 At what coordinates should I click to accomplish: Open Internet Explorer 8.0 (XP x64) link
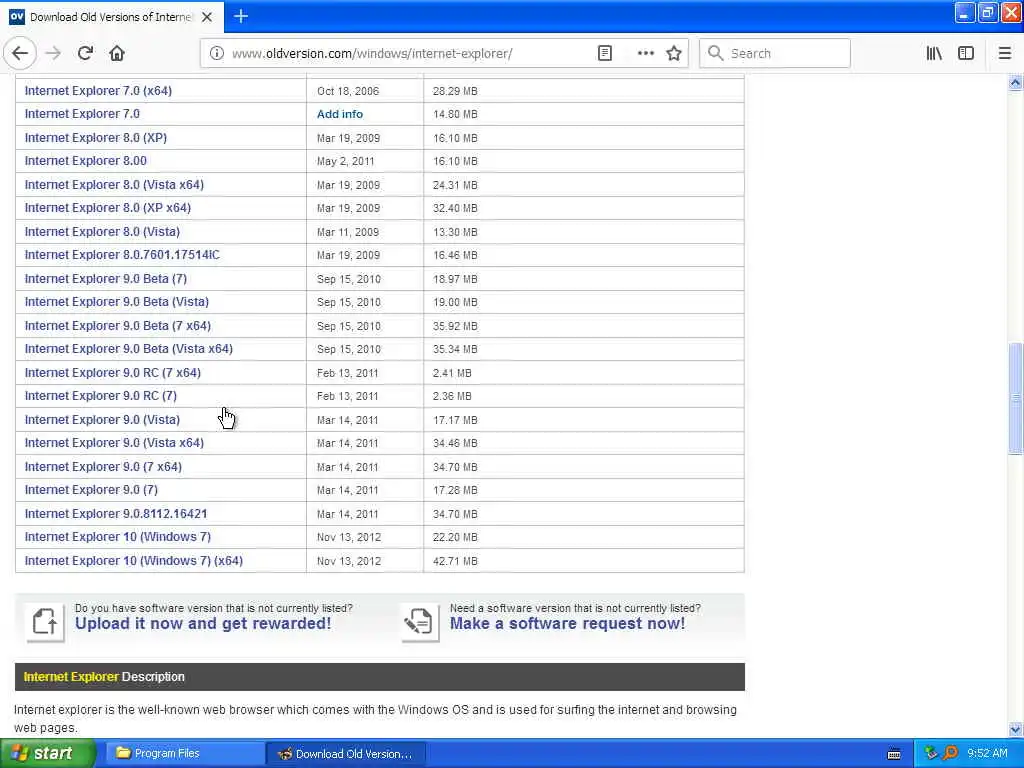coord(108,208)
